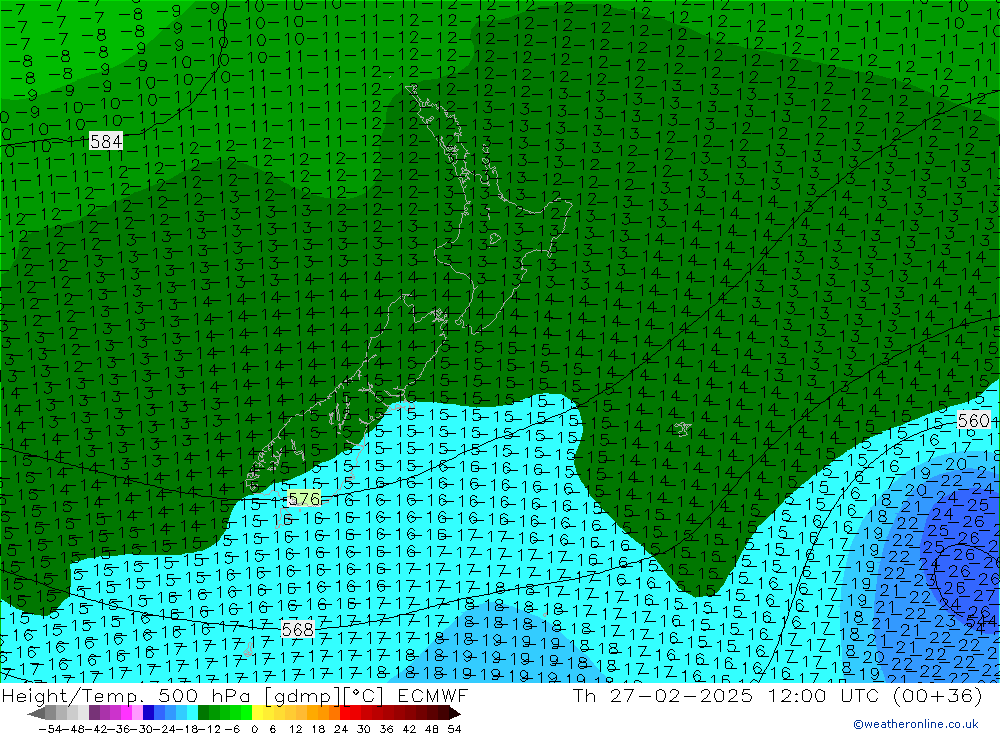1000x733 pixels.
Task: Click the 568 contour label
Action: (298, 629)
